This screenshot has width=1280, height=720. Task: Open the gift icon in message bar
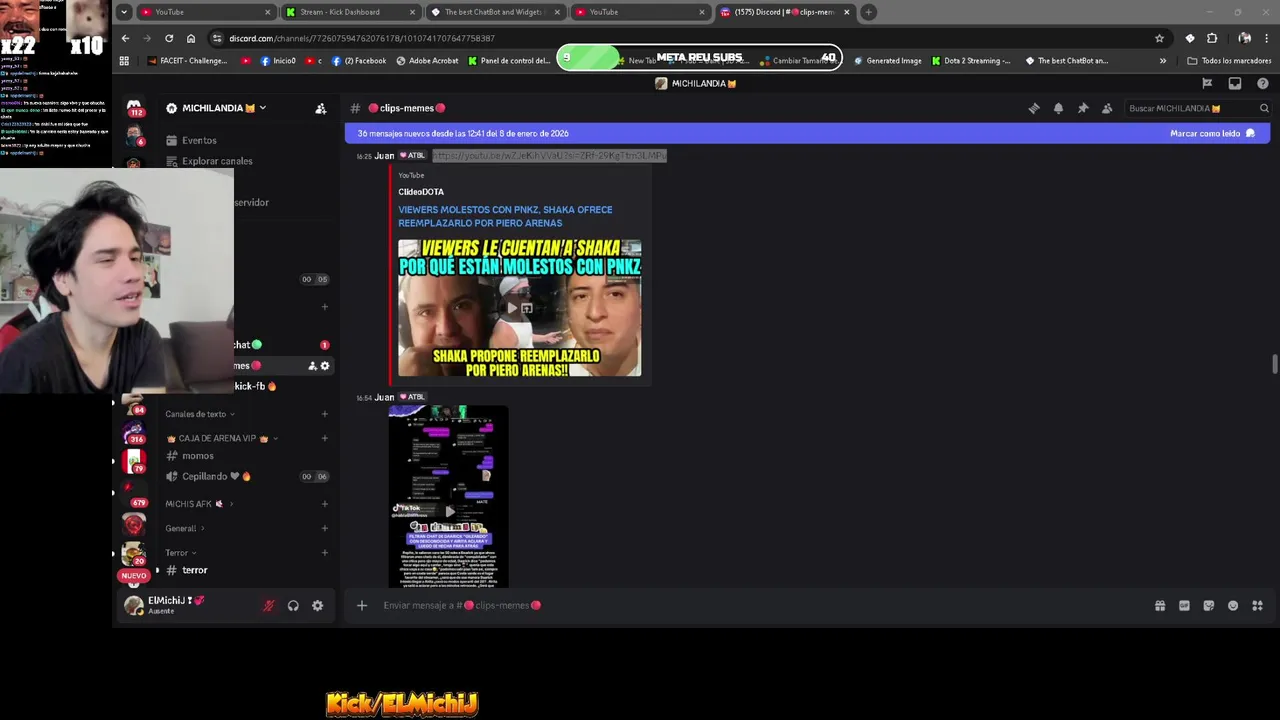click(x=1160, y=605)
